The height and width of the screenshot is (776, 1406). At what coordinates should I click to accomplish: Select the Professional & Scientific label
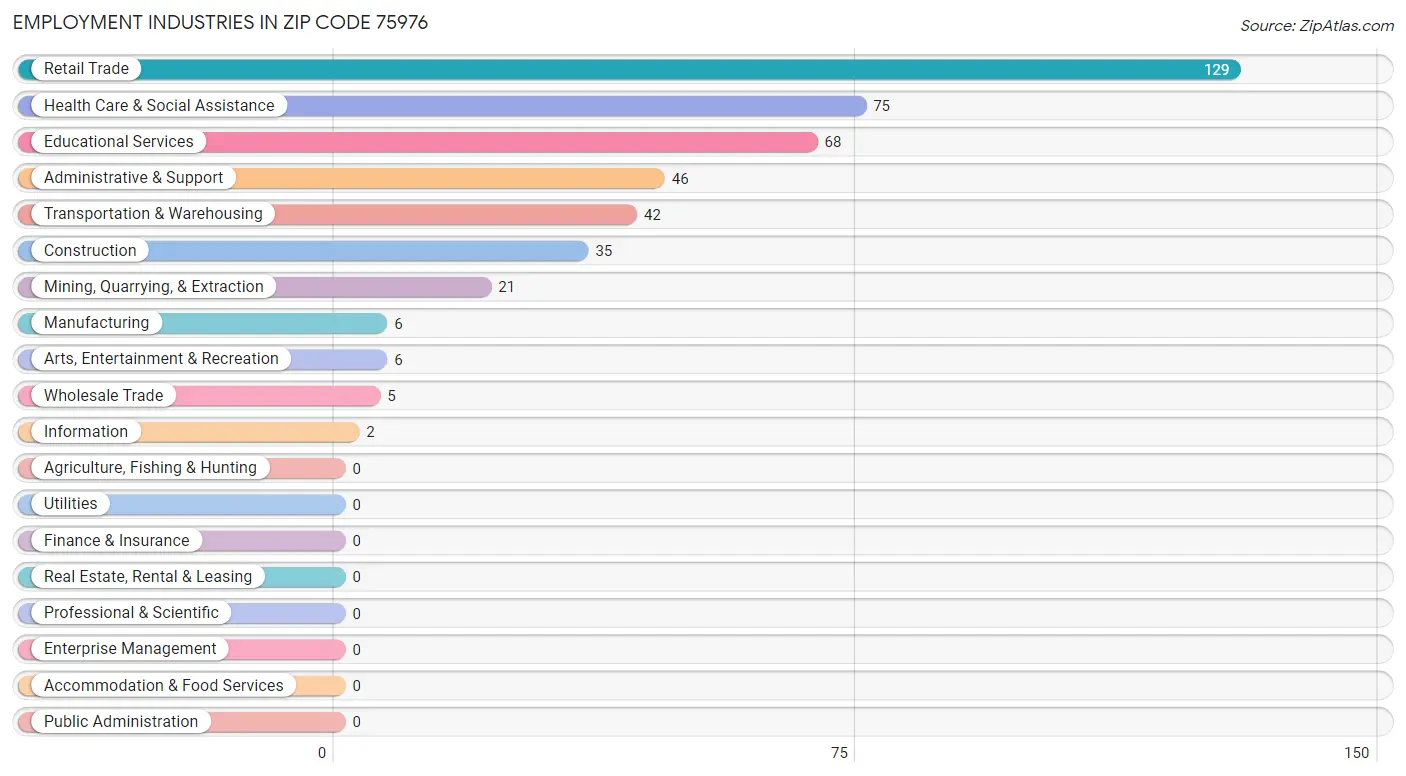coord(131,612)
